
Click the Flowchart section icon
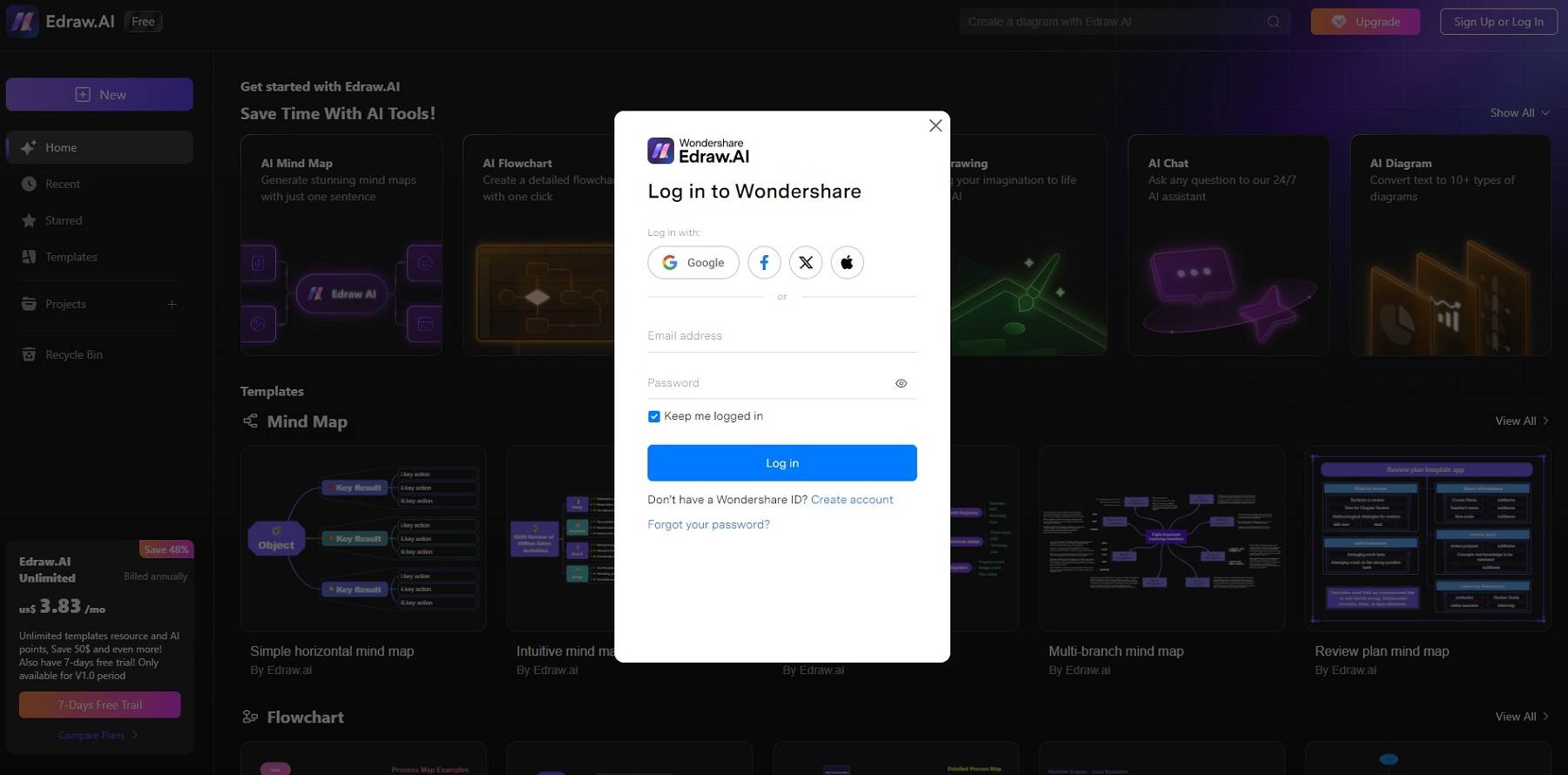point(250,717)
